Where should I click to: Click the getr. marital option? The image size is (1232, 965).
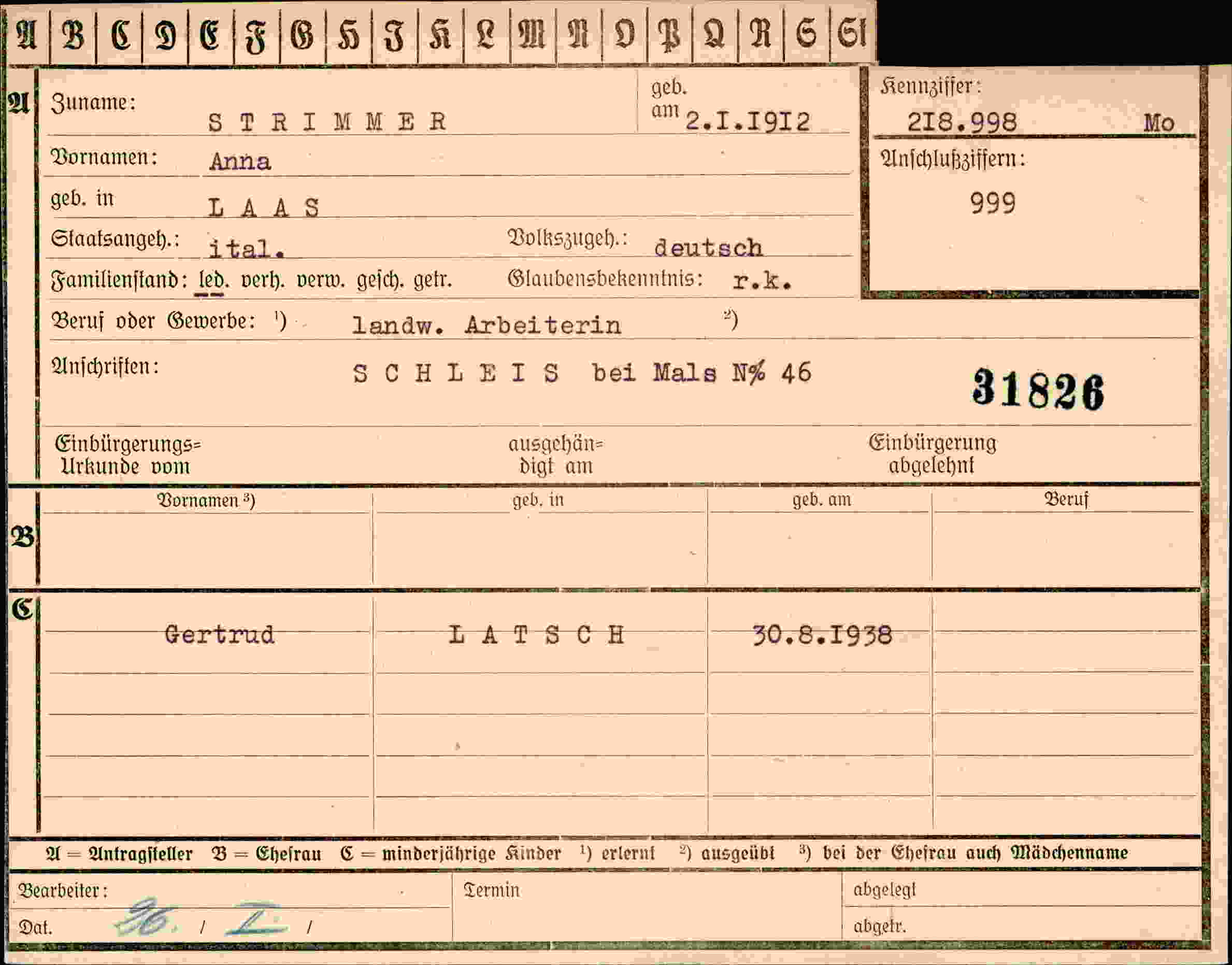click(x=433, y=281)
